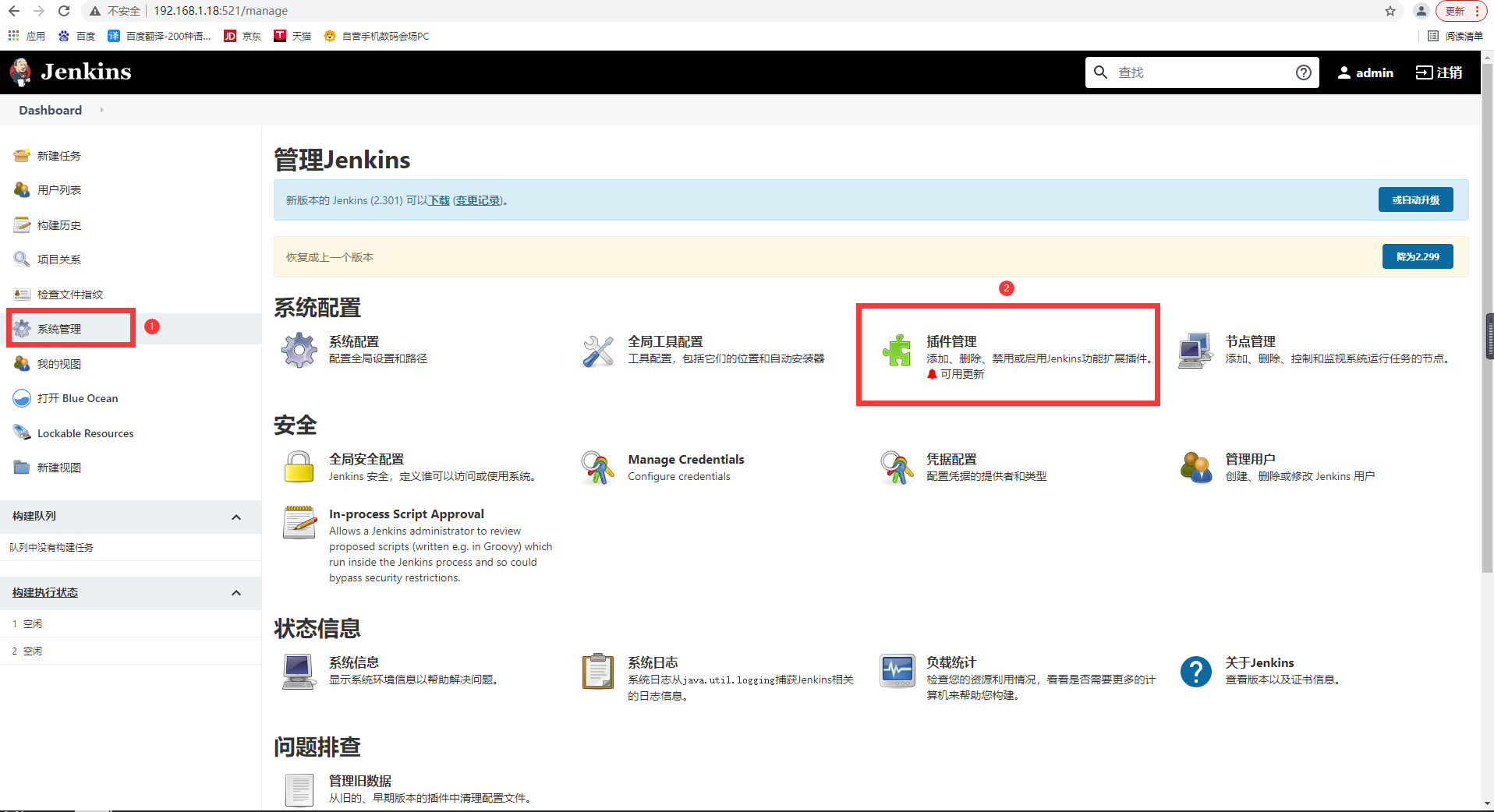
Task: Click 节点管理 computer icon
Action: 1195,350
